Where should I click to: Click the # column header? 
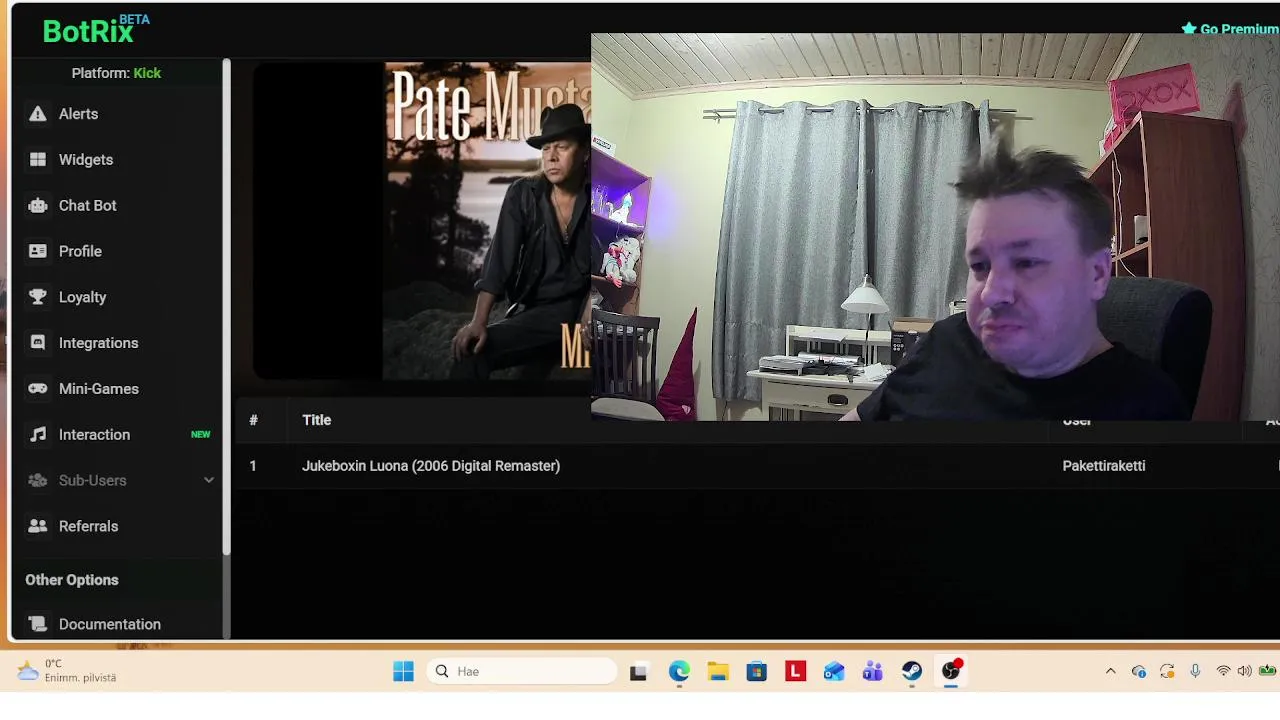pos(253,420)
